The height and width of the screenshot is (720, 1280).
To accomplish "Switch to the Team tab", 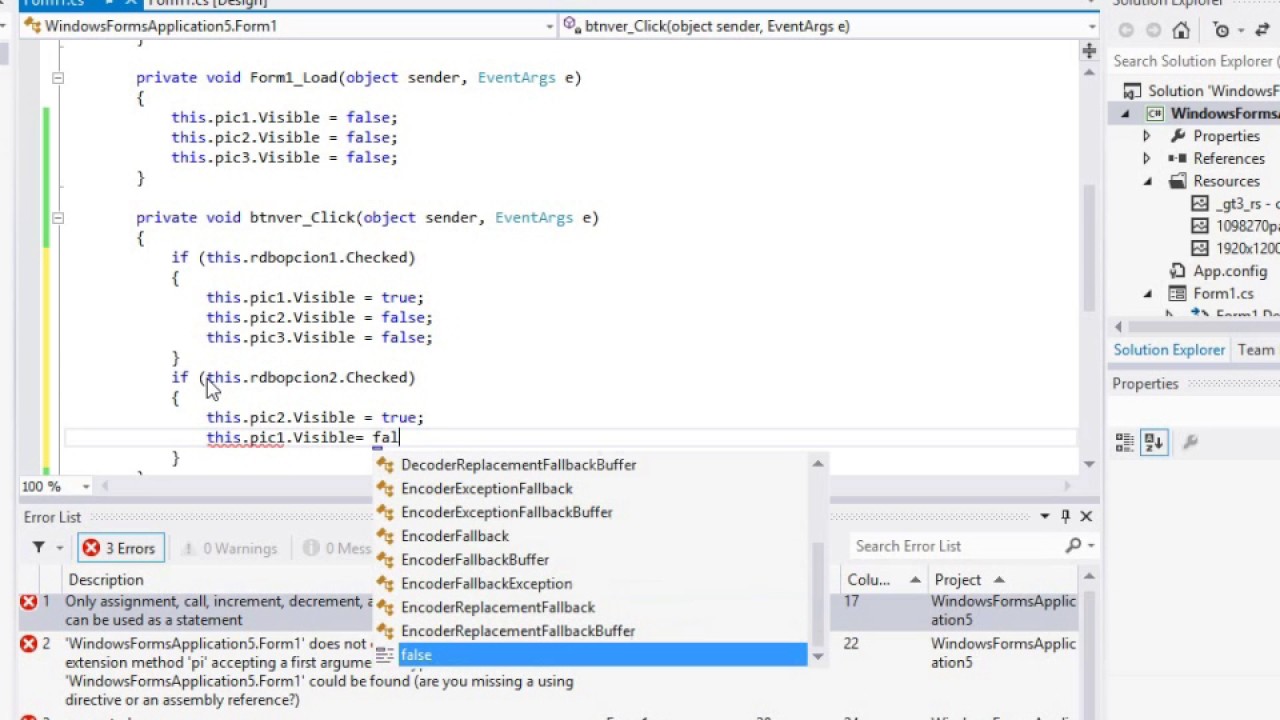I will pos(1256,350).
